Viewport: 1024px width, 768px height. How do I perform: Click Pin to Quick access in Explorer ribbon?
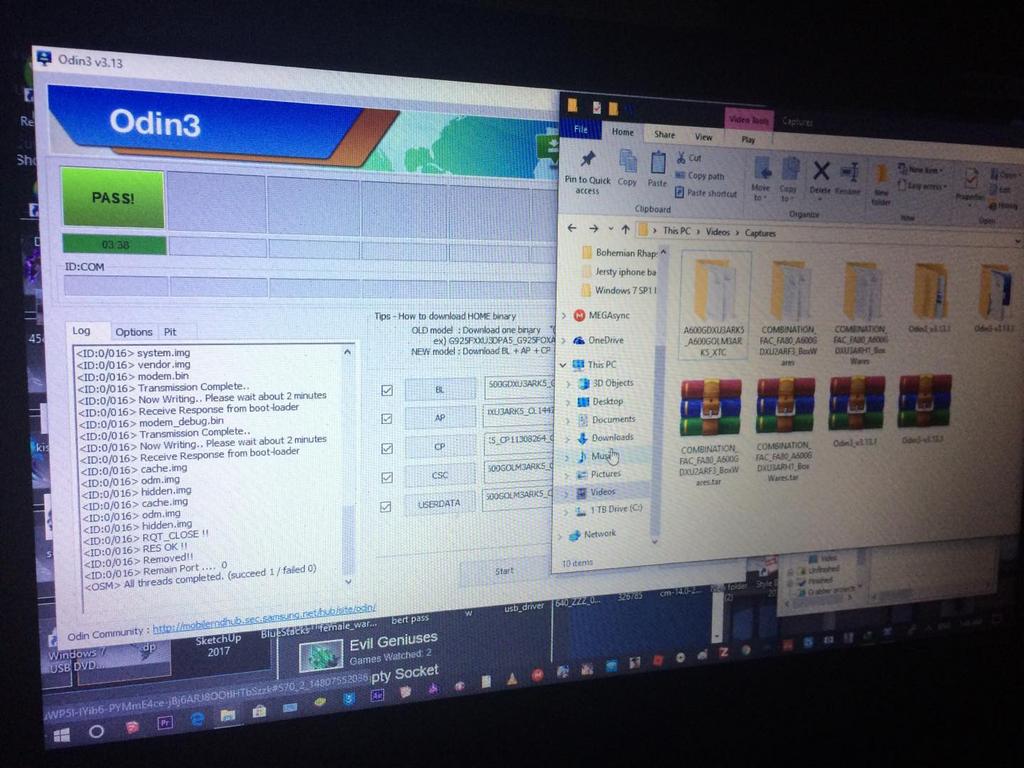587,172
